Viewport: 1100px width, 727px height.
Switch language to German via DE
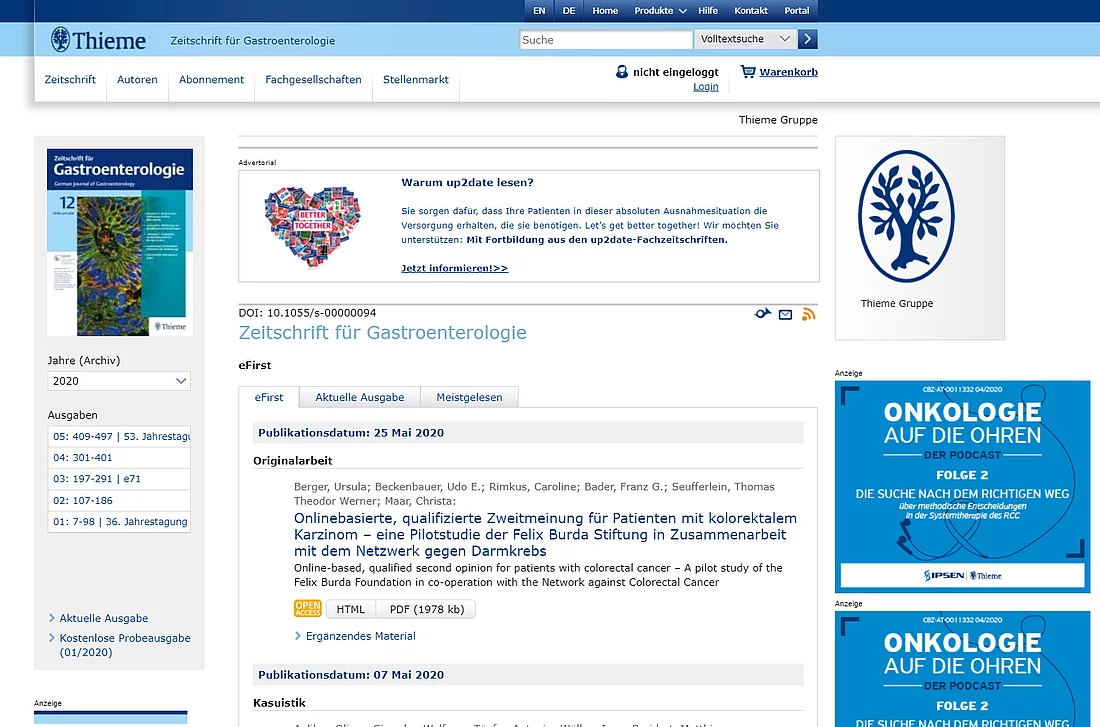(568, 10)
